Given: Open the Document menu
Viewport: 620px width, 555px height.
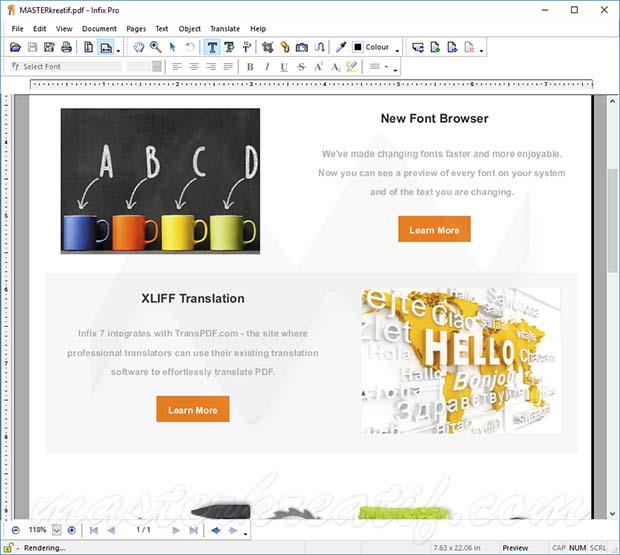Looking at the screenshot, I should coord(99,29).
